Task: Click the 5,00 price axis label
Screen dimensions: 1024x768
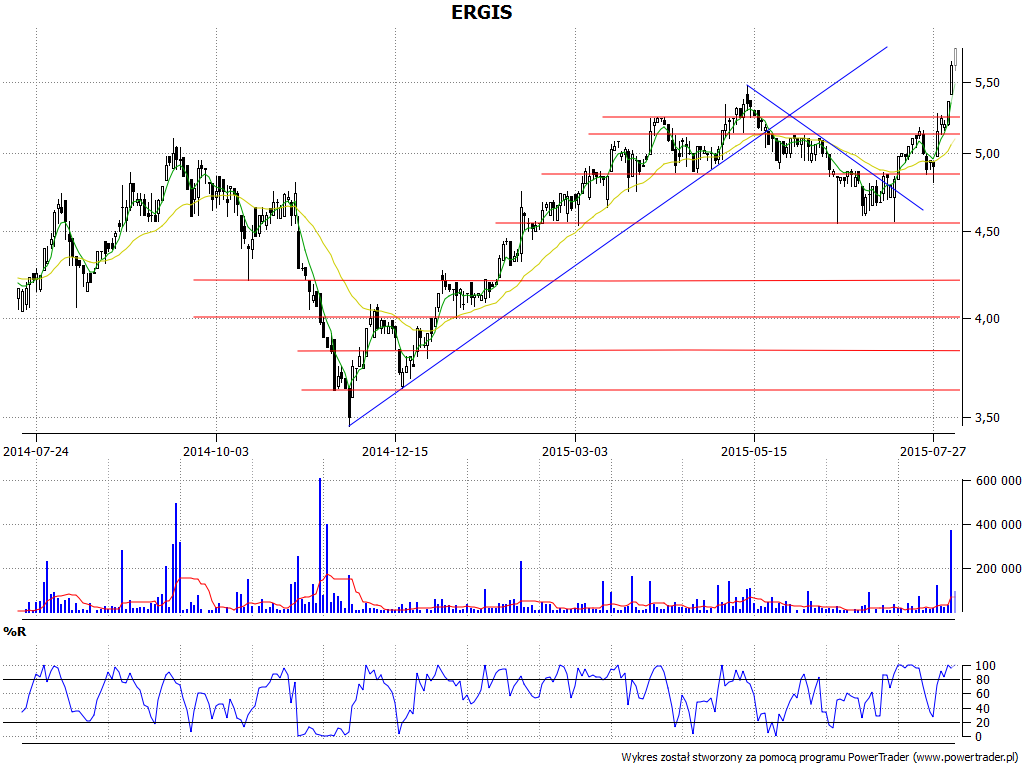Action: 987,154
